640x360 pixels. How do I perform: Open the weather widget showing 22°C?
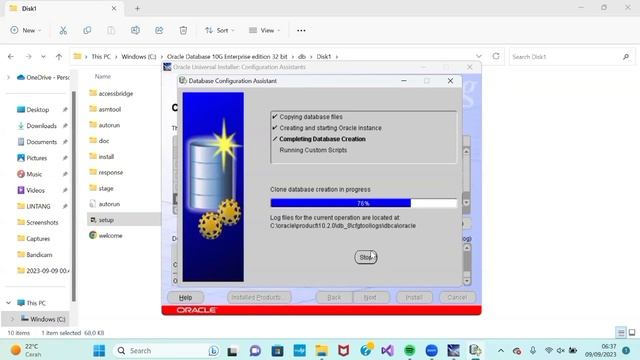[26, 350]
